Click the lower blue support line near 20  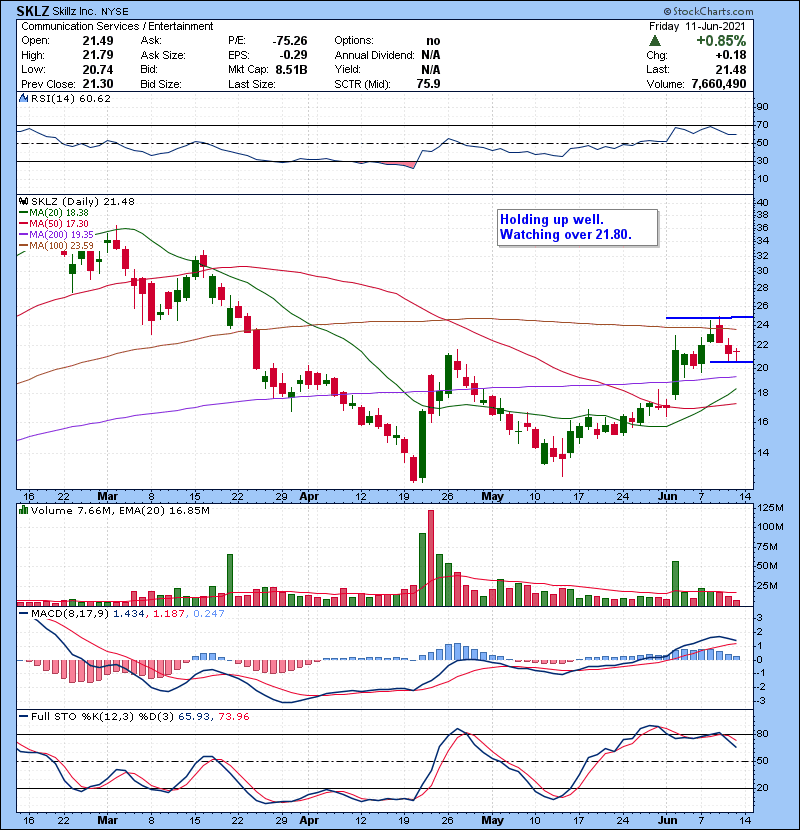click(731, 362)
